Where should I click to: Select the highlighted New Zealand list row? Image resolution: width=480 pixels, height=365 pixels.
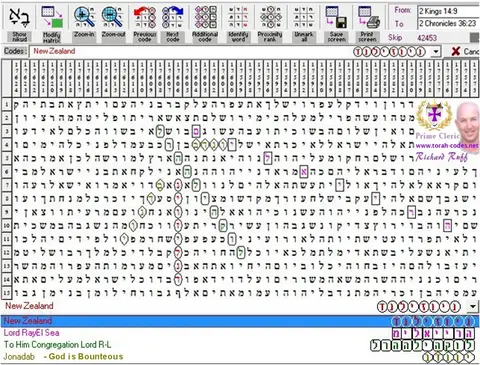click(x=240, y=321)
